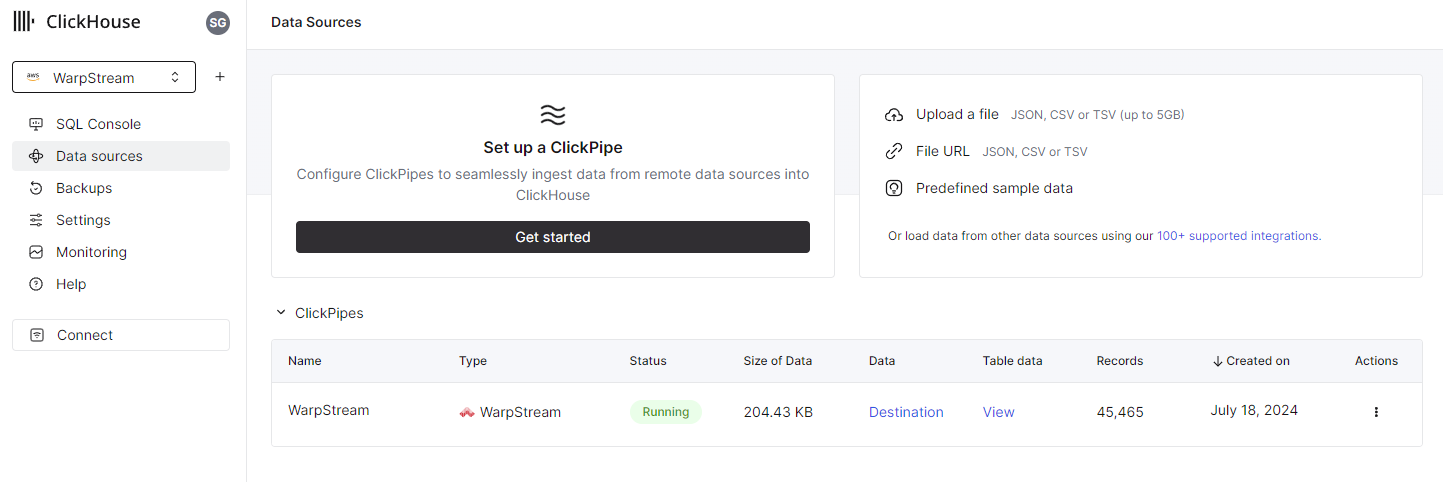The image size is (1443, 482).
Task: Click the ClickHouse logo icon
Action: [23, 22]
